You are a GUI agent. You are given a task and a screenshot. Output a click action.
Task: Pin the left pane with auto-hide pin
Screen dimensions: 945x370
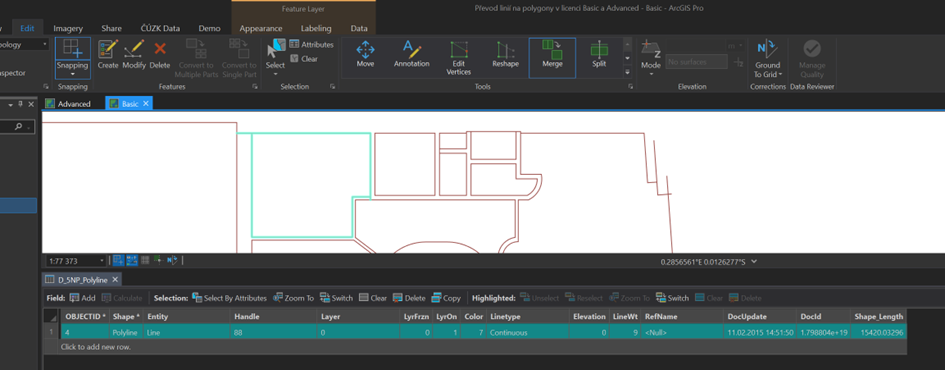pyautogui.click(x=20, y=104)
